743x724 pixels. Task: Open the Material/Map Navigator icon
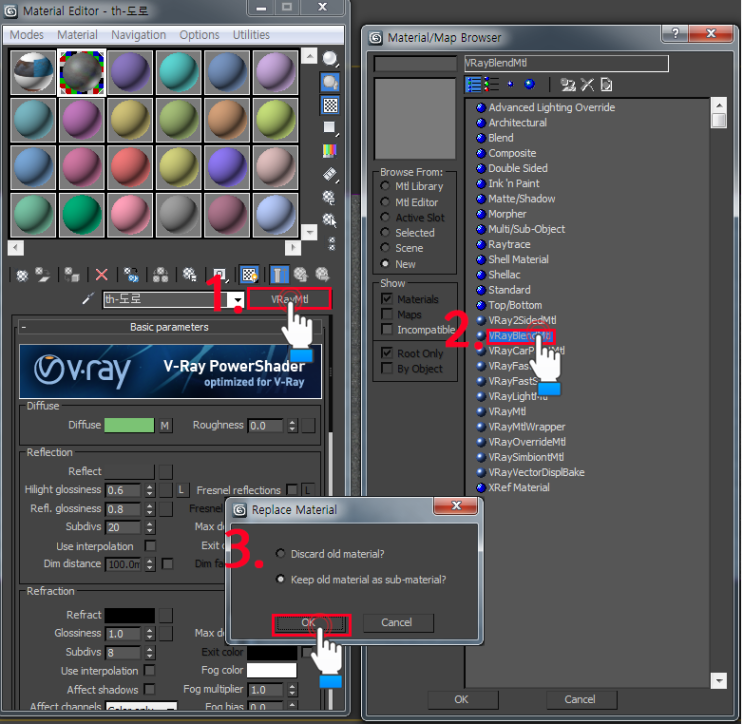pyautogui.click(x=332, y=244)
